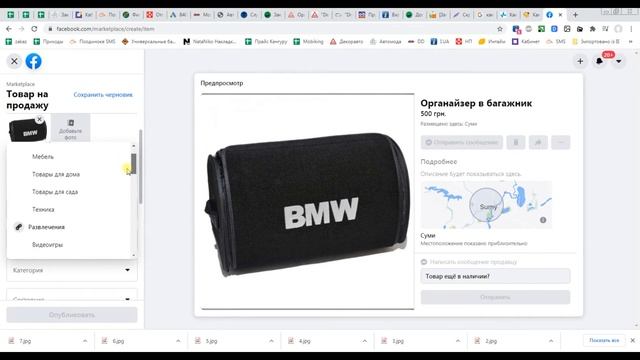Click the Отправить button under message field
Viewport: 640px width, 360px height.
pyautogui.click(x=496, y=297)
